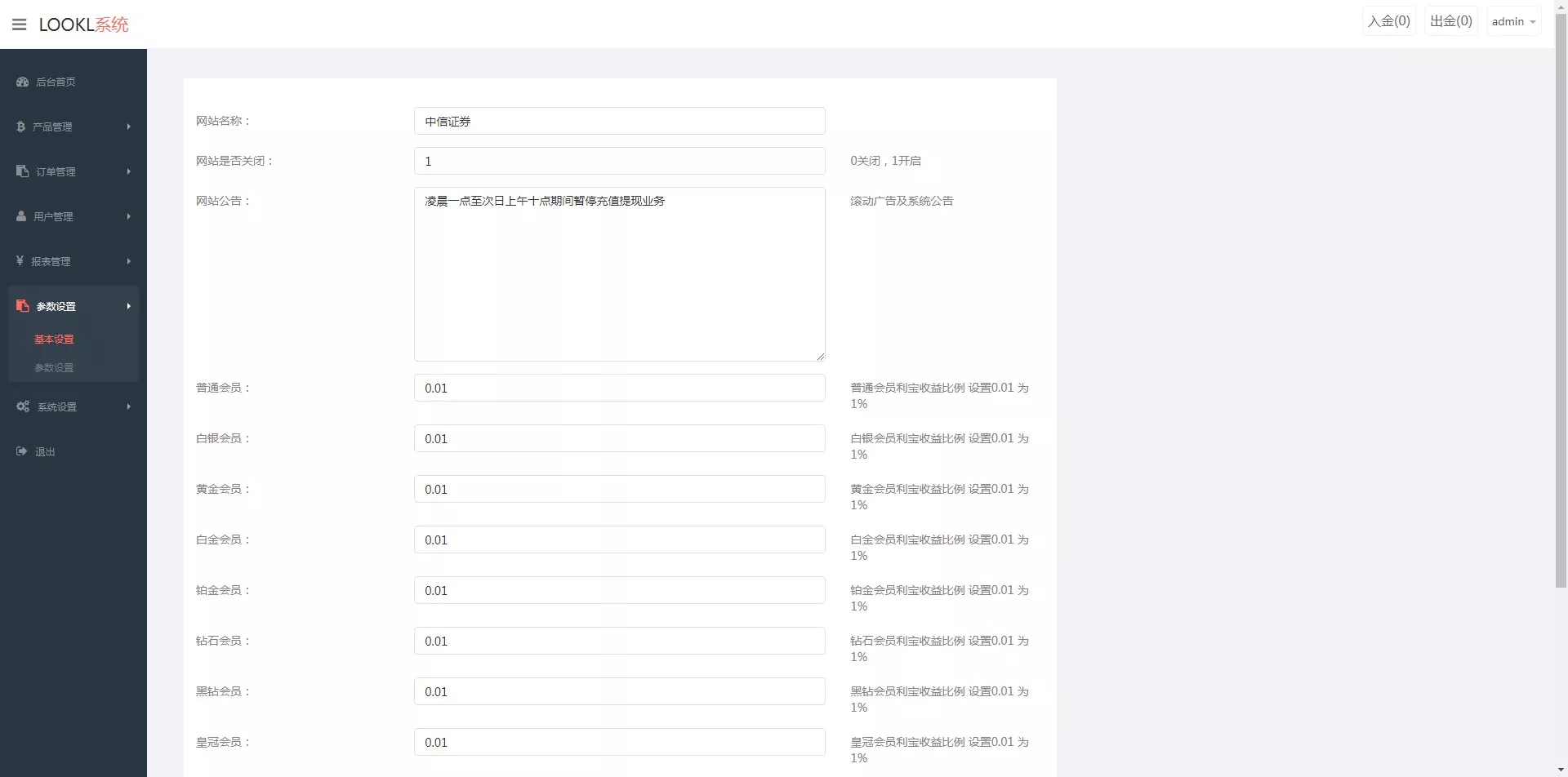Click the 出金(0) button
This screenshot has width=1568, height=777.
(x=1450, y=20)
